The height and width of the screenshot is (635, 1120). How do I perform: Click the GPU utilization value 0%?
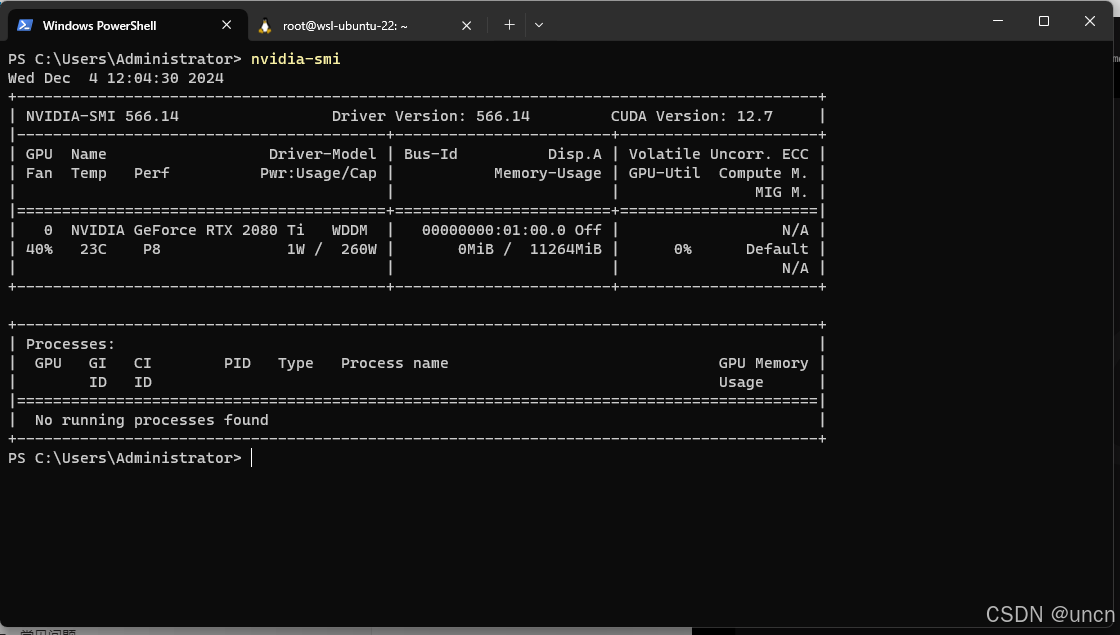683,249
